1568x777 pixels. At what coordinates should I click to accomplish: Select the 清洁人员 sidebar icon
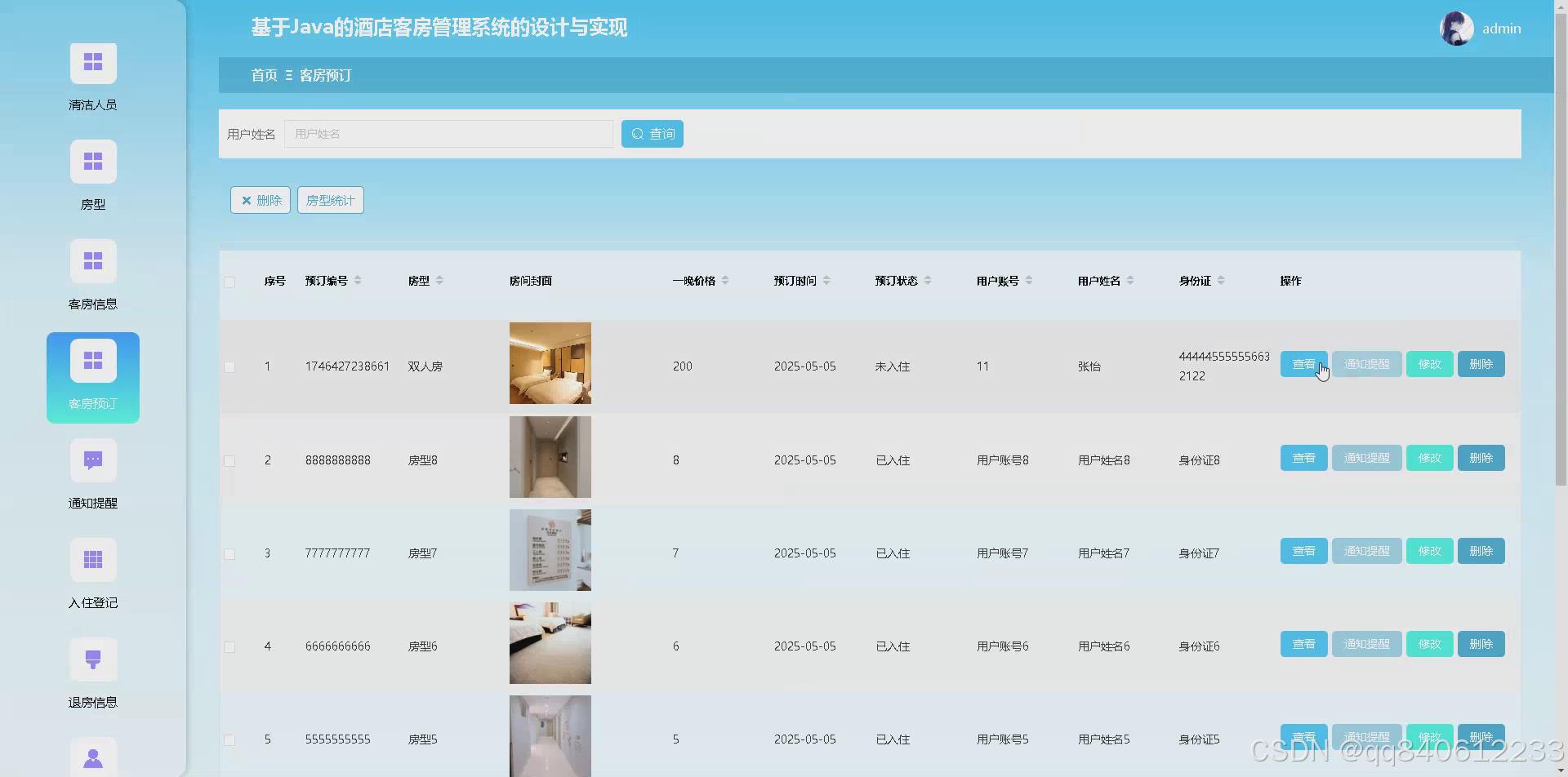[x=92, y=63]
